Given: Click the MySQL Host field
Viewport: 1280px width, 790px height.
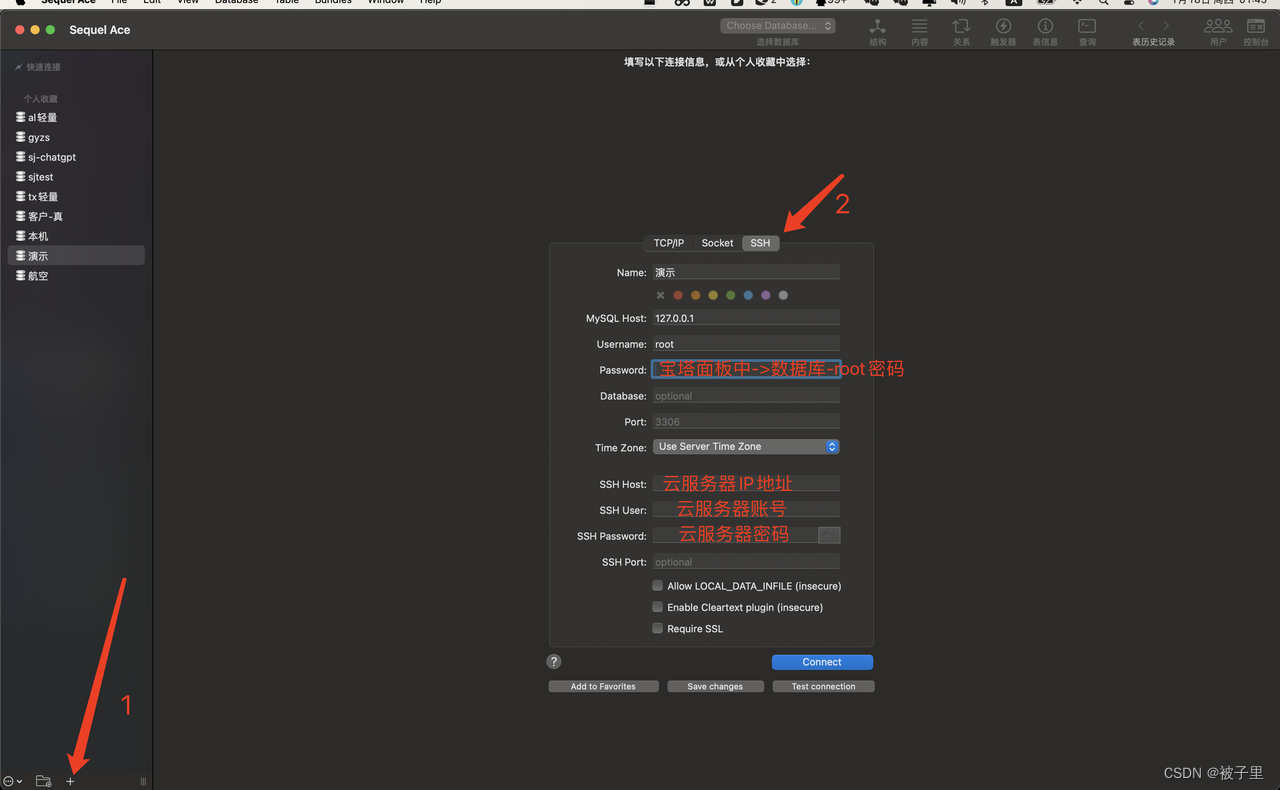Looking at the screenshot, I should (746, 318).
